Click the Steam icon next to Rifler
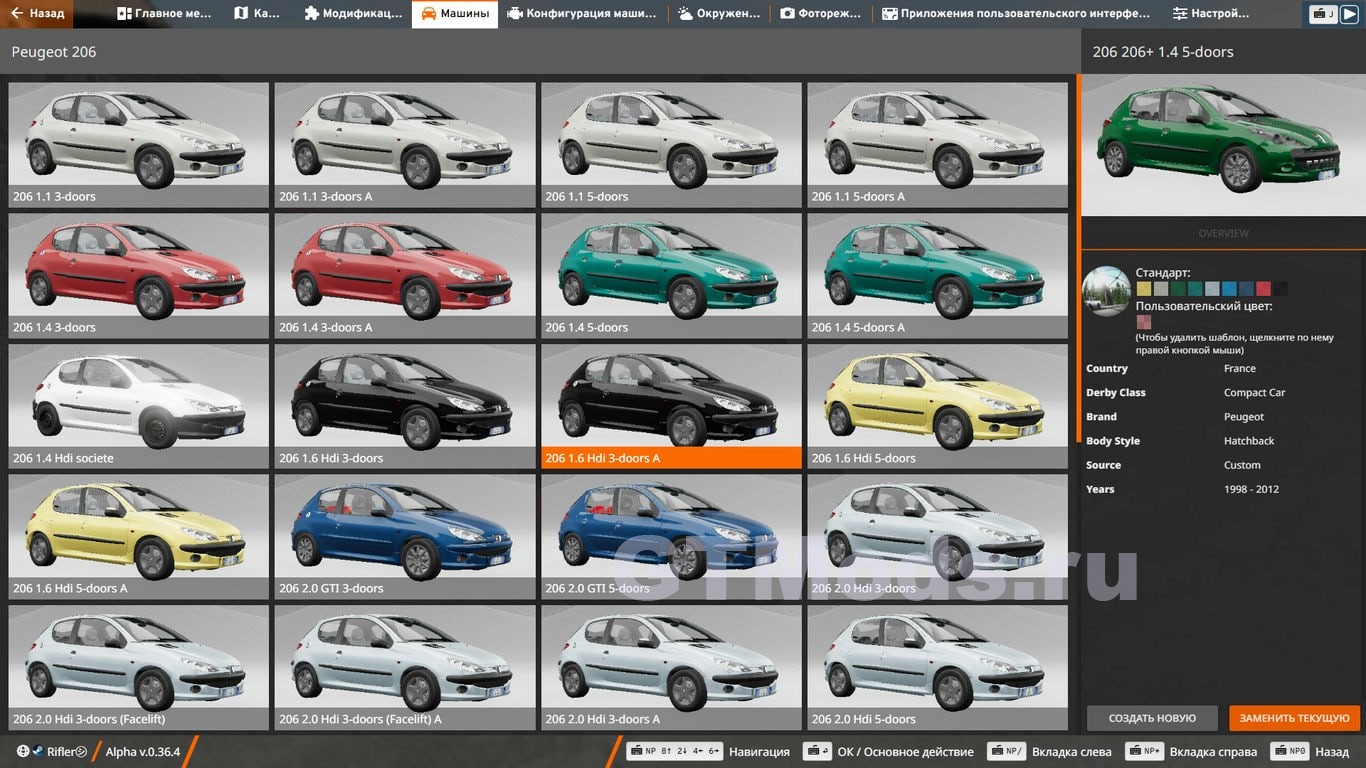 point(38,752)
